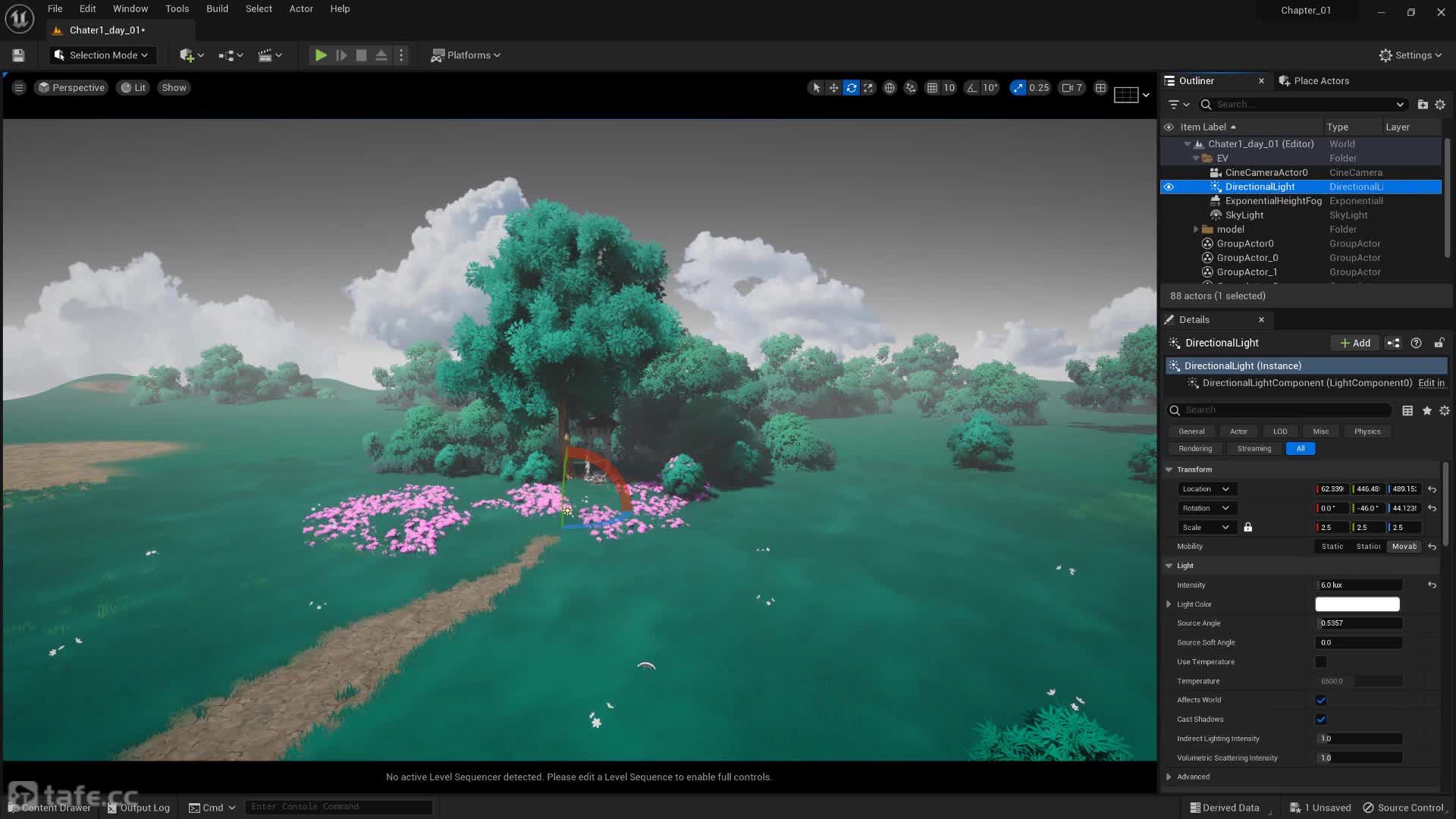Open Outliner settings gear
This screenshot has width=1456, height=819.
coord(1440,105)
